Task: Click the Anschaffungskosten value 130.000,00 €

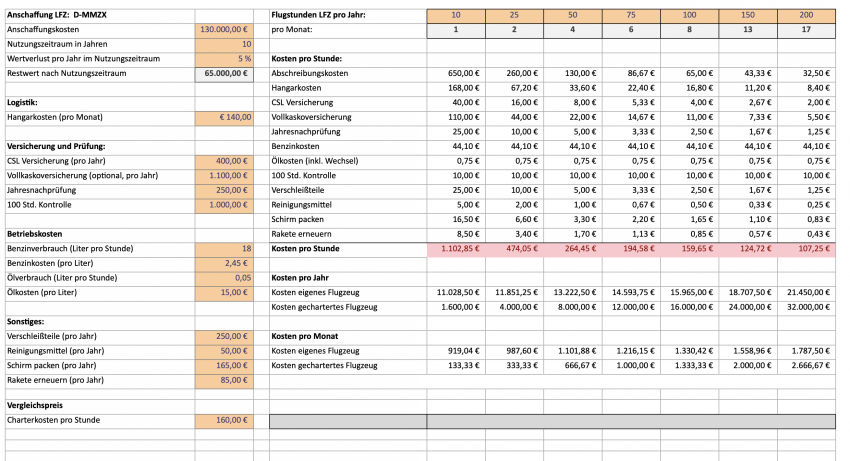Action: tap(224, 30)
